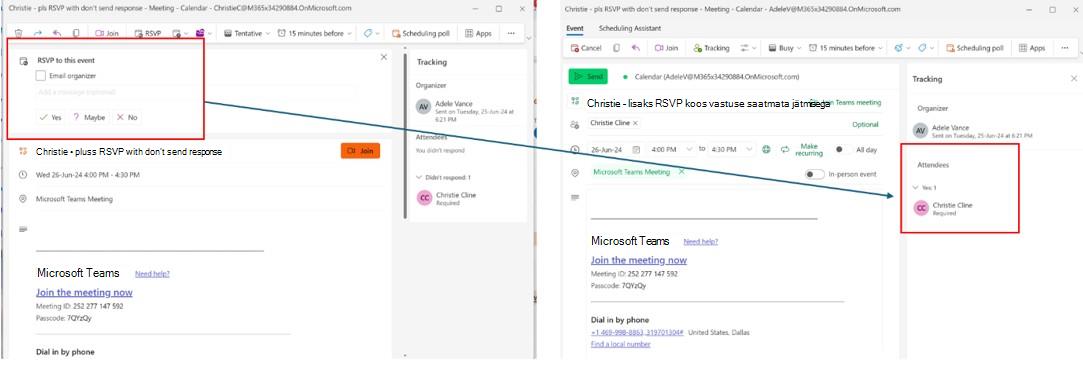Open Apps in Christie's window toolbar
The image size is (1083, 366).
click(x=479, y=33)
